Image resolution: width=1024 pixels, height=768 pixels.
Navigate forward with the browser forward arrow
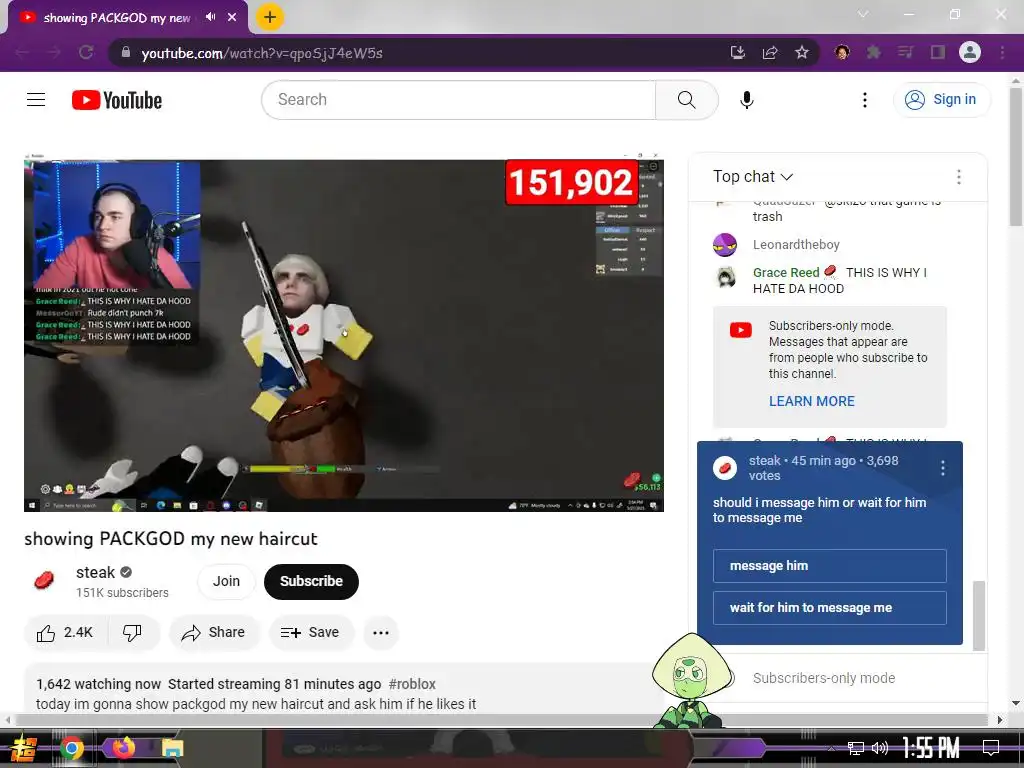54,52
